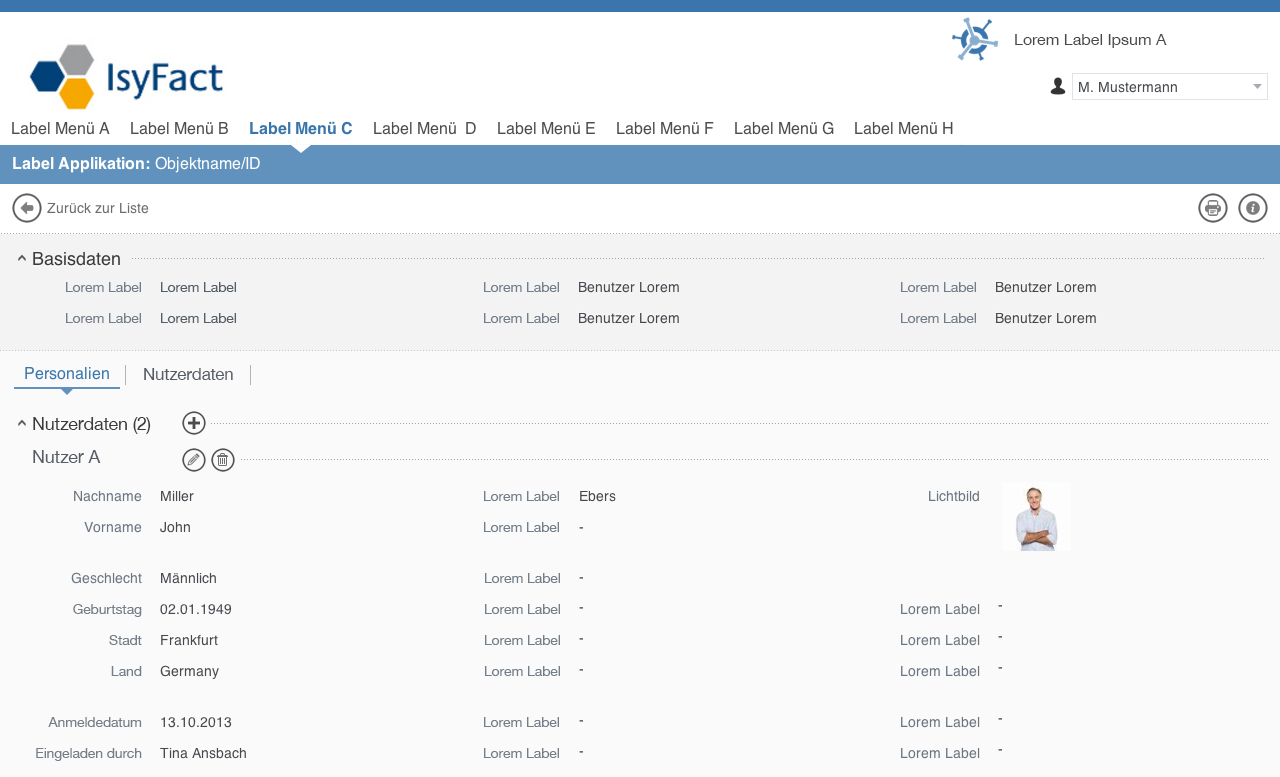Open the M. Mustermann user dropdown

pyautogui.click(x=1169, y=87)
